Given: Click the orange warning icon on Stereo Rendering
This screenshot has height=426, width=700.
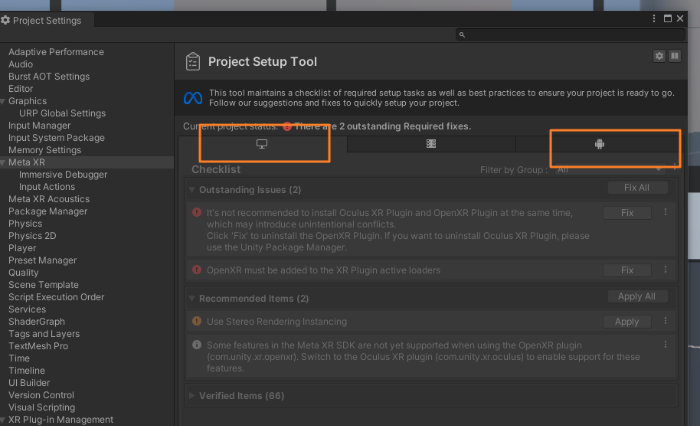Looking at the screenshot, I should click(x=196, y=321).
